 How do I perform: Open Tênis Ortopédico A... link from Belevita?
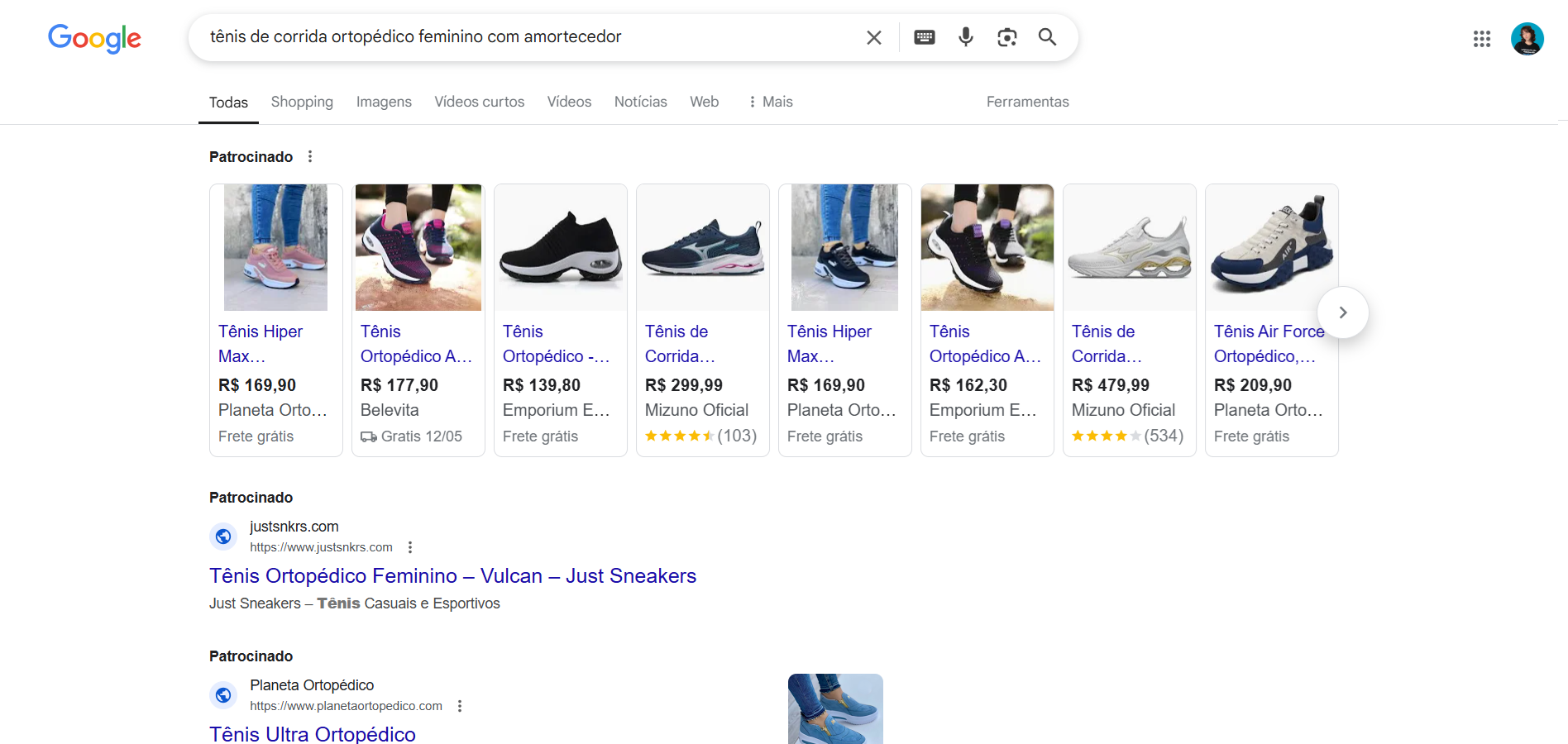point(416,344)
